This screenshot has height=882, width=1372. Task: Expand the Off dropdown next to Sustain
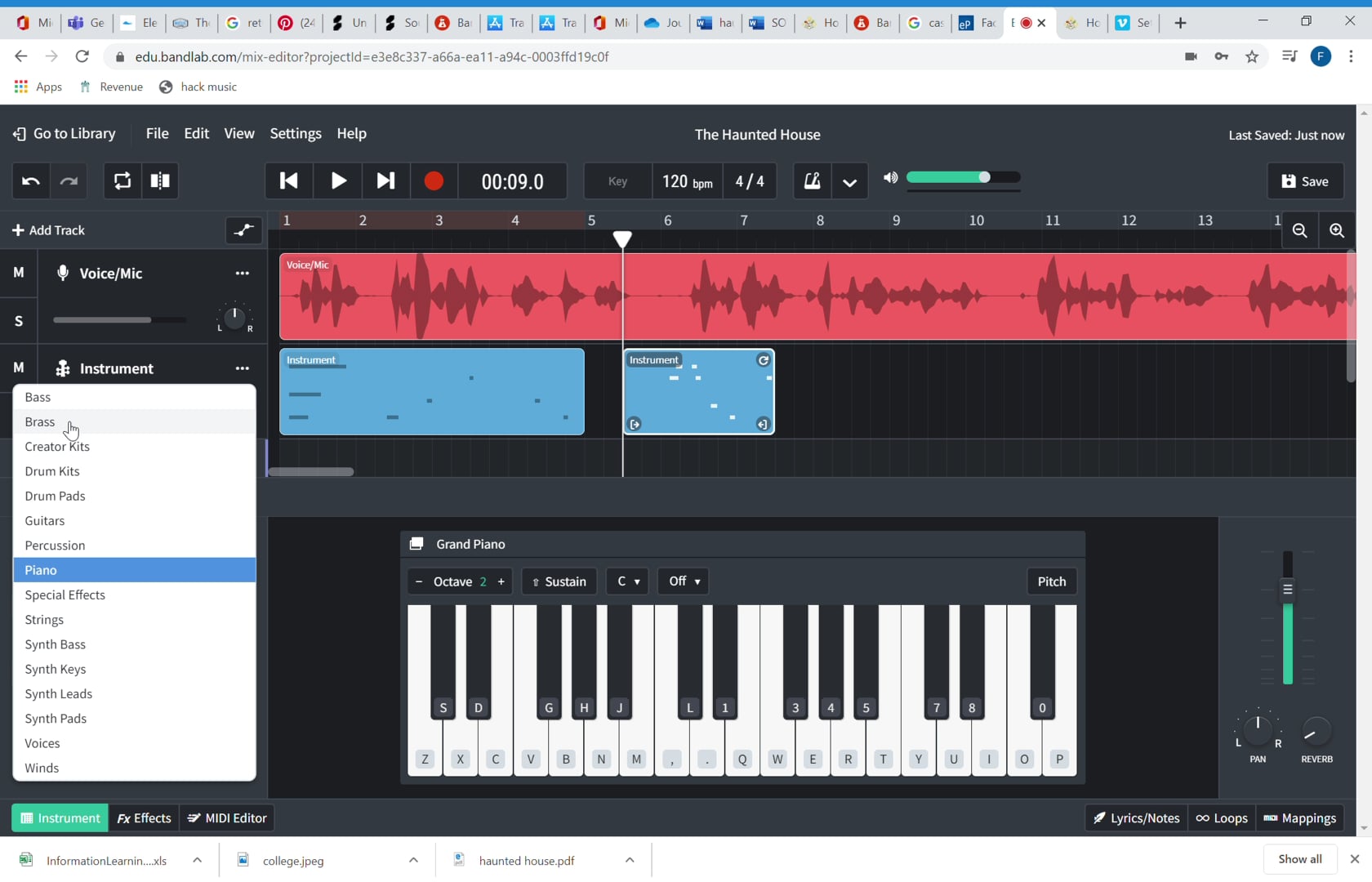click(x=683, y=581)
